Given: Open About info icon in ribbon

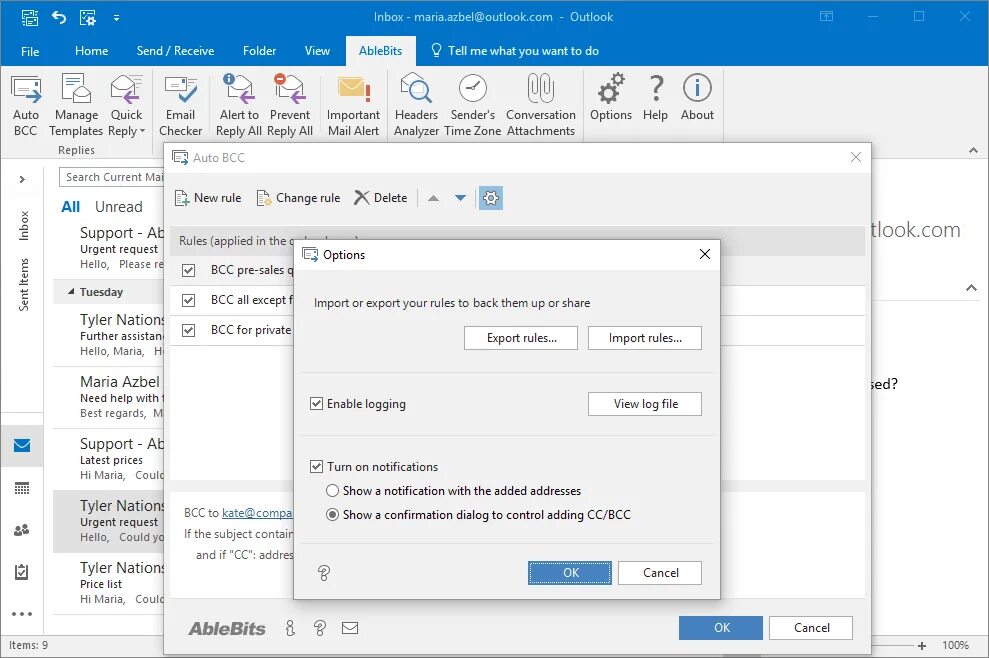Looking at the screenshot, I should (x=697, y=97).
